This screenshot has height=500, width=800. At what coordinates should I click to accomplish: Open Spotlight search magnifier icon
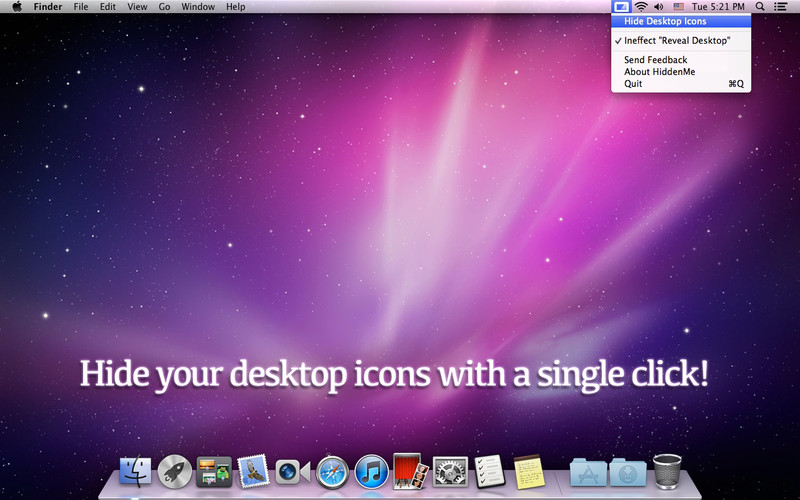point(760,7)
